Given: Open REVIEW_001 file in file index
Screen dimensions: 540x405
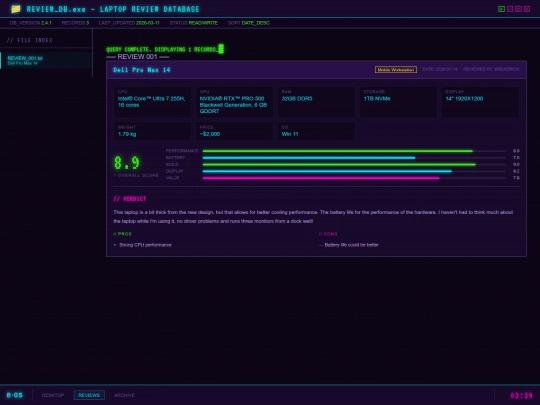Looking at the screenshot, I should pyautogui.click(x=46, y=60).
